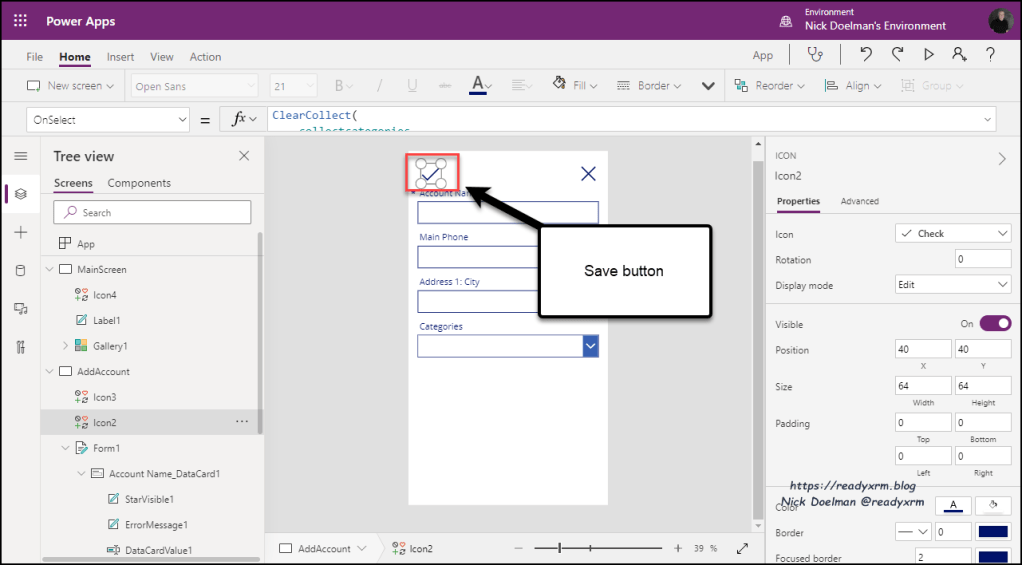Open the App checker stethoscope icon

pos(818,55)
